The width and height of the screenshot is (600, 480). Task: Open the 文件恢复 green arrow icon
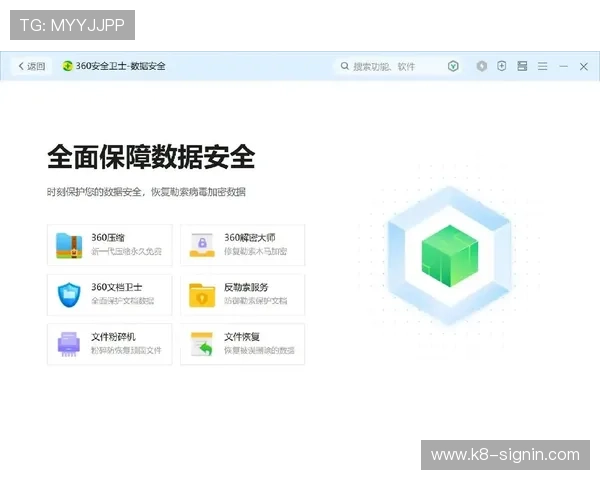(202, 344)
